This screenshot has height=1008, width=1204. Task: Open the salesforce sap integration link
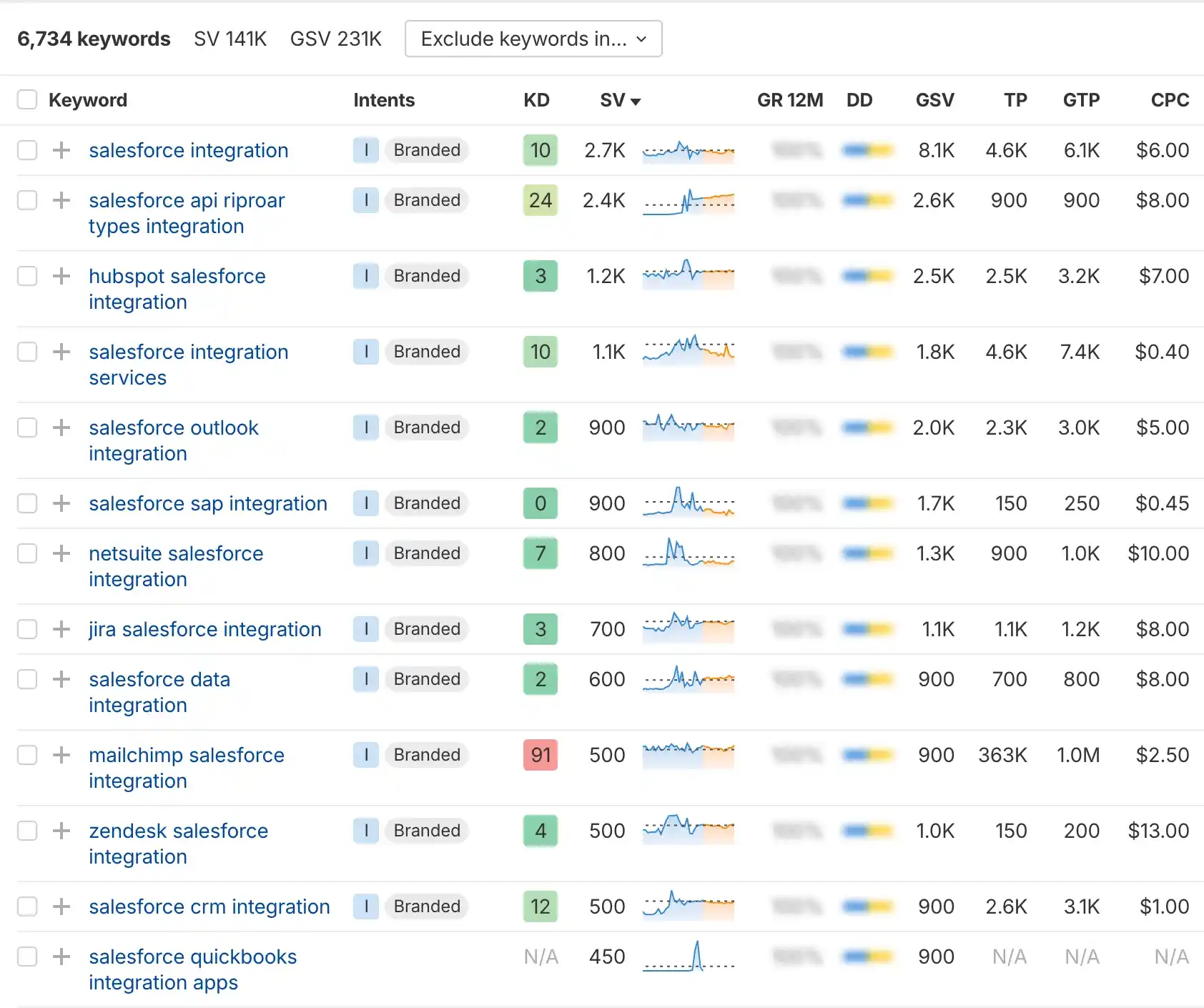[208, 503]
